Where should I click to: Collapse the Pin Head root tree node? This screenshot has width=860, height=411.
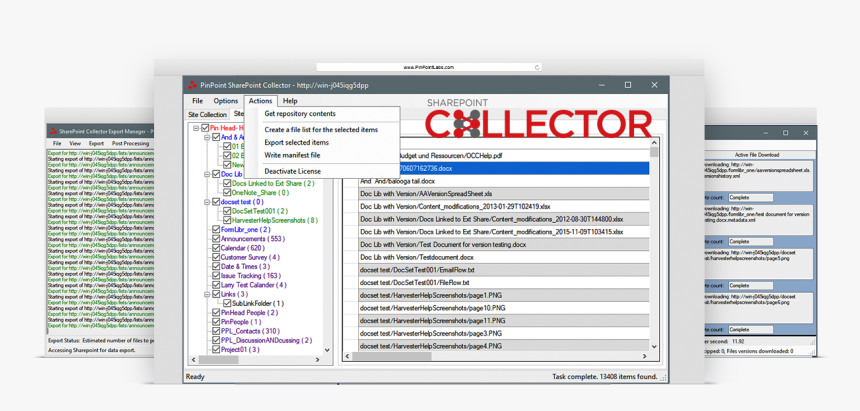(x=197, y=128)
